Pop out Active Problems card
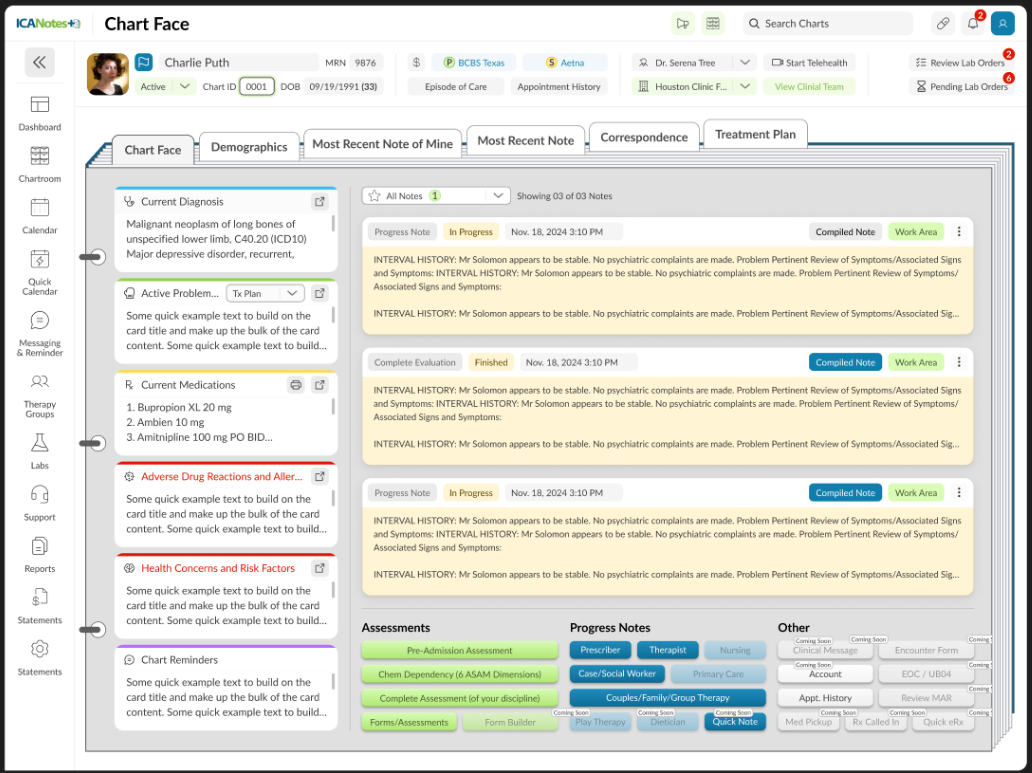 [320, 293]
